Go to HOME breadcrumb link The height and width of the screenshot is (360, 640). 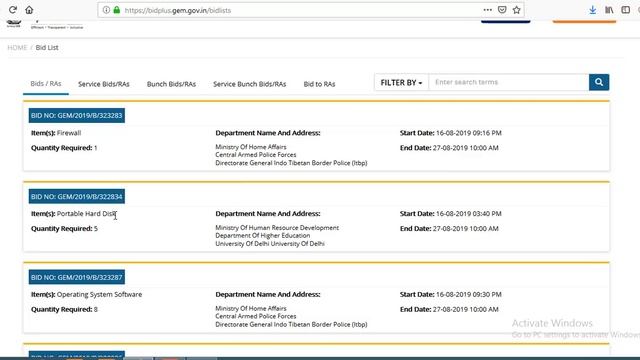[17, 47]
